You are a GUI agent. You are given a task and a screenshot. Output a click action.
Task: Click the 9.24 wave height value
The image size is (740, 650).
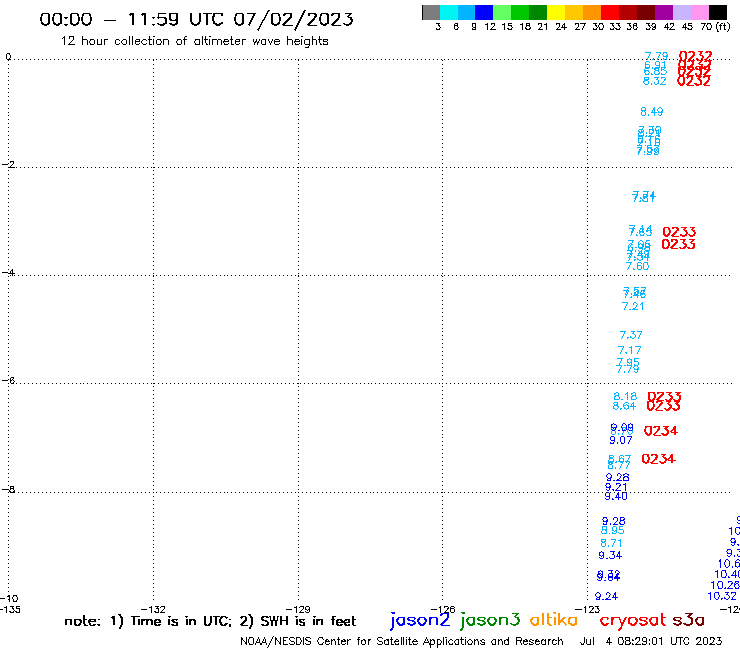pyautogui.click(x=606, y=597)
